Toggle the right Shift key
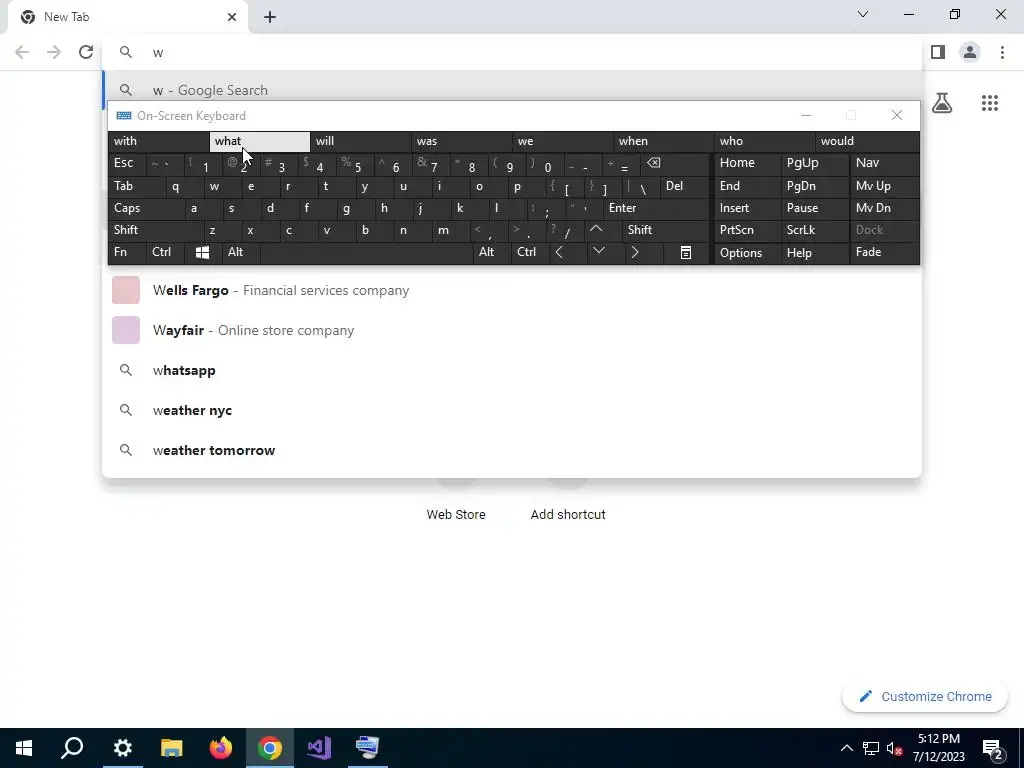The width and height of the screenshot is (1024, 768). 665,230
